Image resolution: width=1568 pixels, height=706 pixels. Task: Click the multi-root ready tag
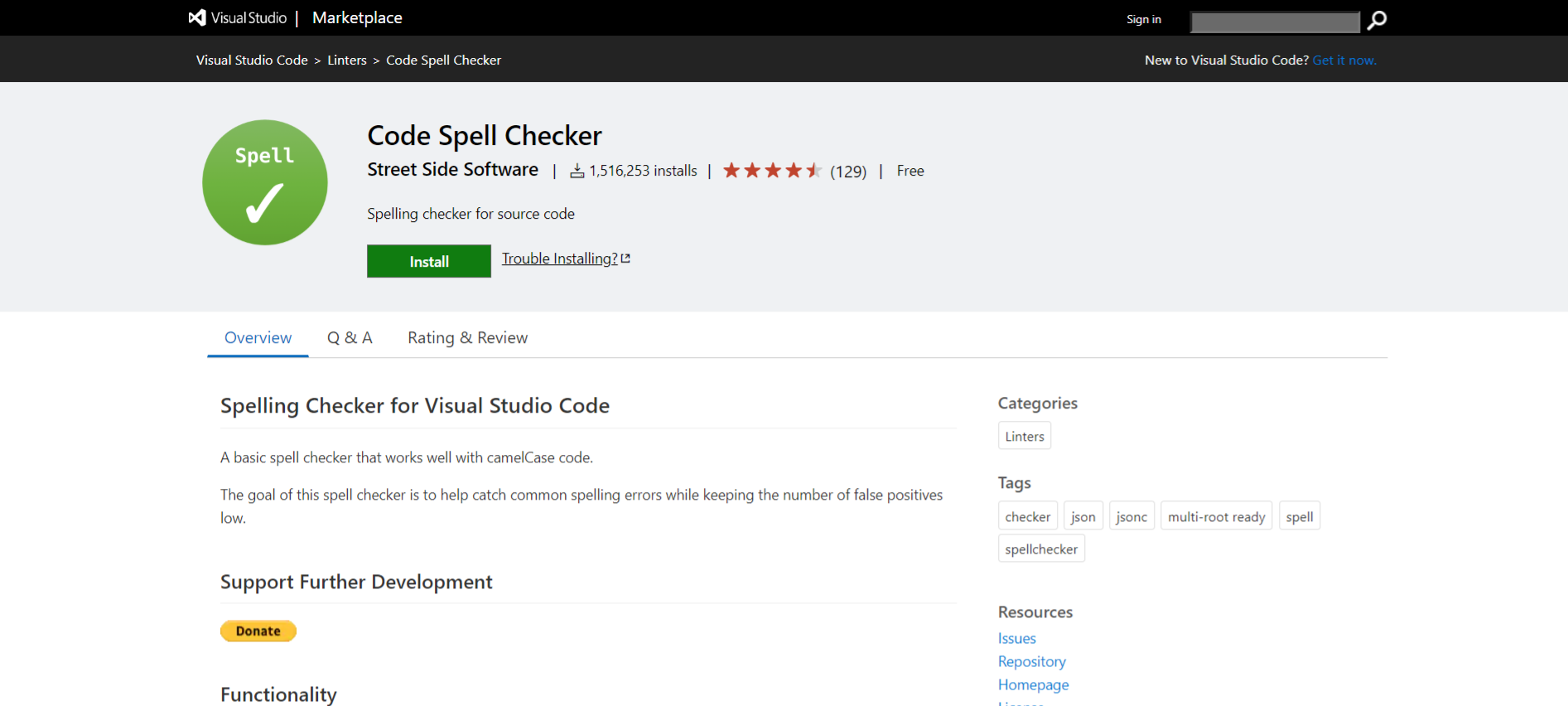coord(1216,516)
